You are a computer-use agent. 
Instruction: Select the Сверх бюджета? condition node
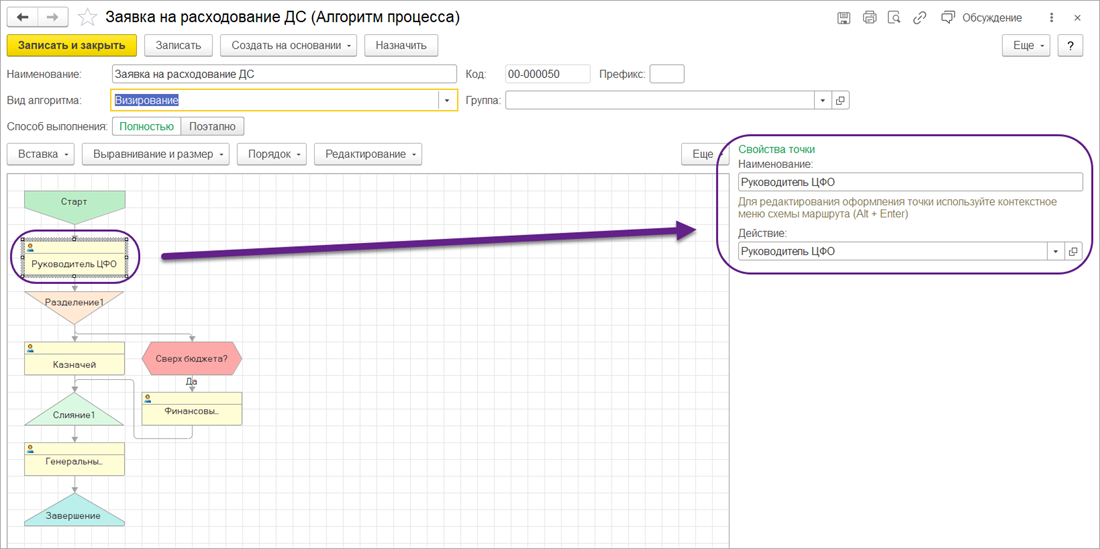pos(191,357)
